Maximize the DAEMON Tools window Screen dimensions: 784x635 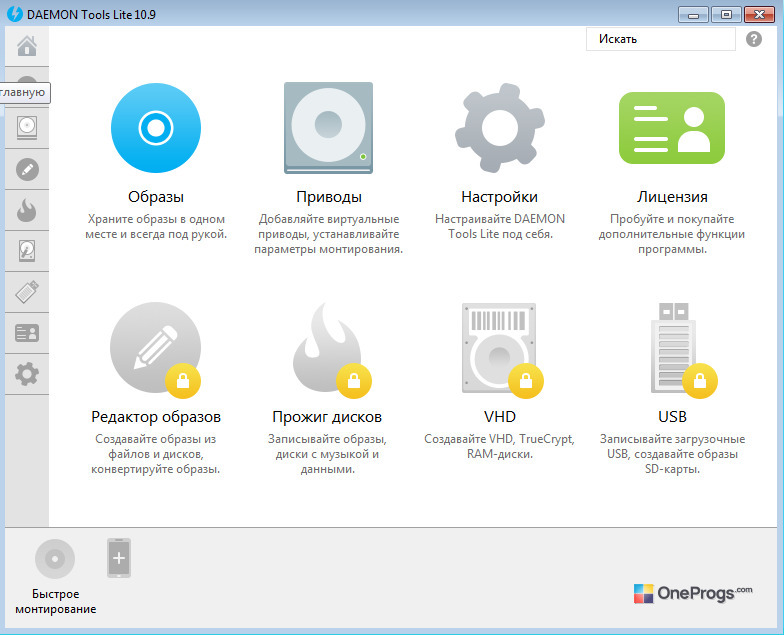click(726, 14)
